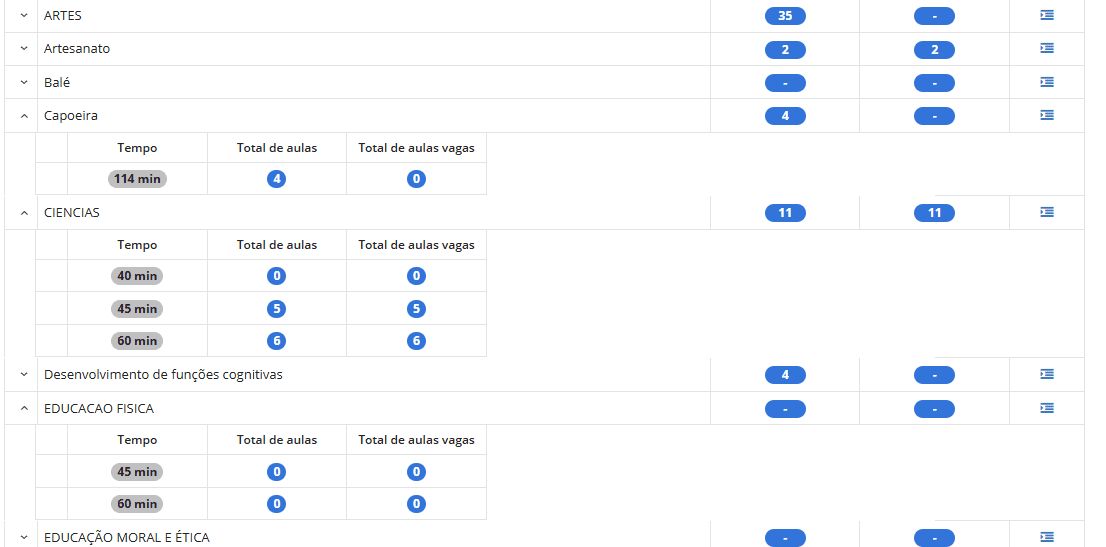Click the 114 min time badge
The image size is (1106, 547).
[x=137, y=179]
